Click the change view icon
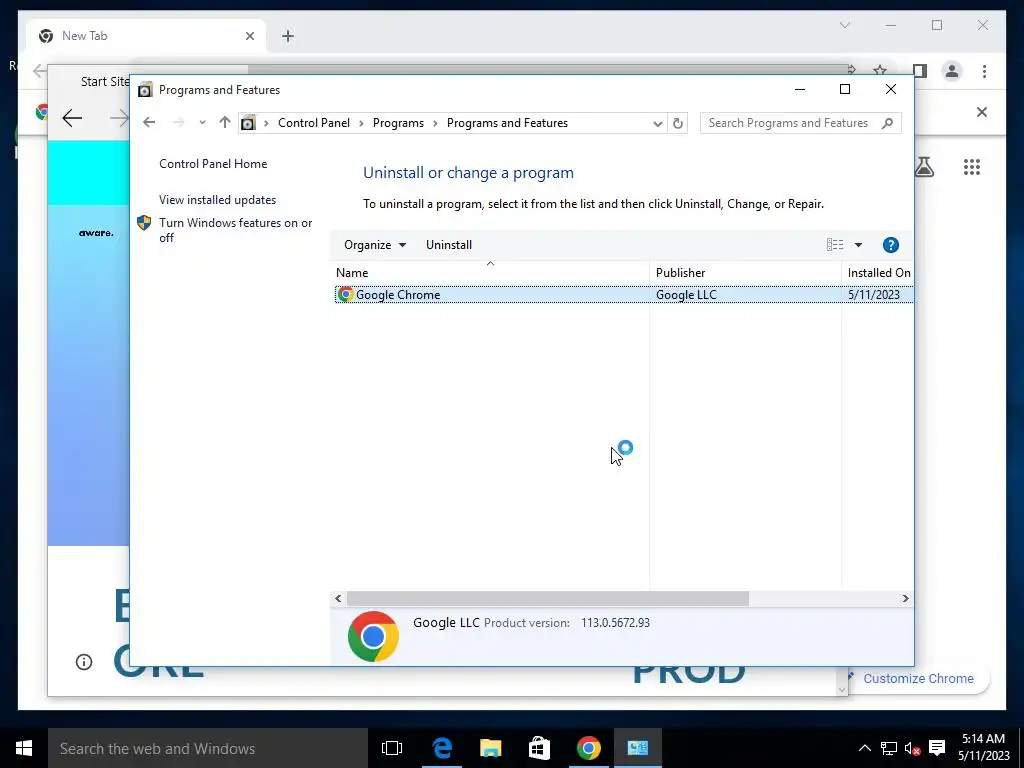Image resolution: width=1024 pixels, height=768 pixels. [835, 245]
